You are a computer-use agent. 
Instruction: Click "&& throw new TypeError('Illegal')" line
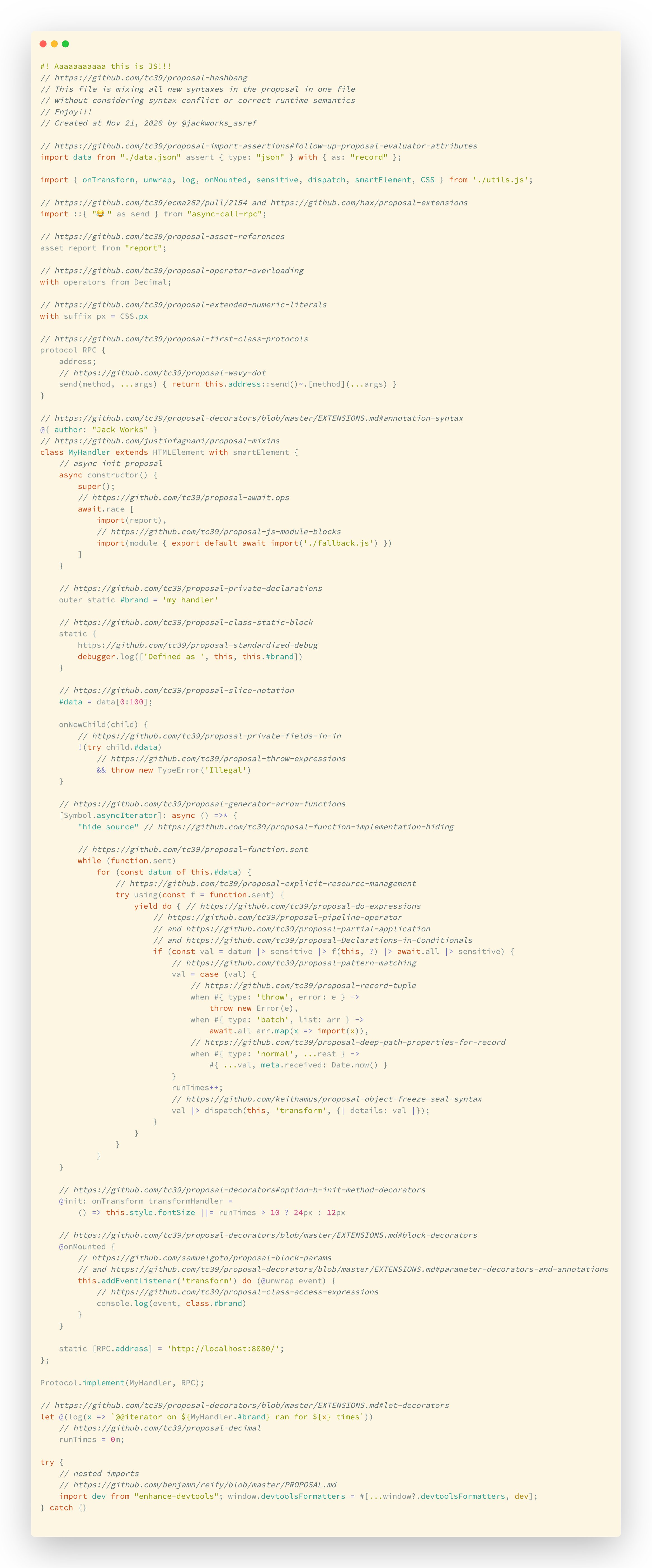(174, 770)
